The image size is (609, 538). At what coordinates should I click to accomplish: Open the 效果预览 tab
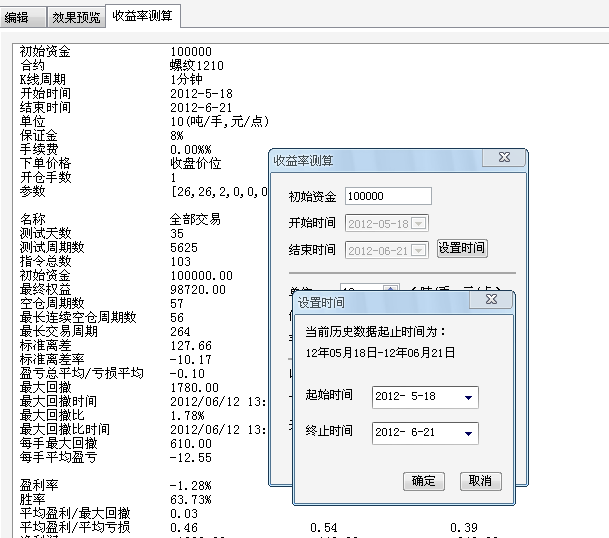[x=76, y=17]
